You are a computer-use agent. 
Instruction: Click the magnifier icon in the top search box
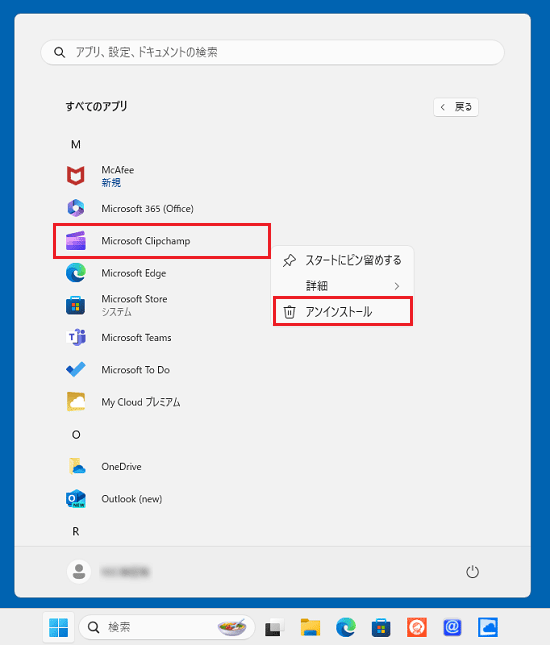tap(60, 52)
